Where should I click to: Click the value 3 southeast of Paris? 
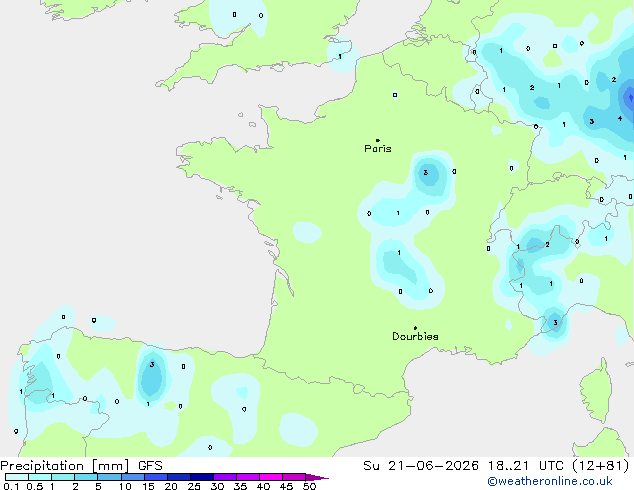[x=425, y=173]
